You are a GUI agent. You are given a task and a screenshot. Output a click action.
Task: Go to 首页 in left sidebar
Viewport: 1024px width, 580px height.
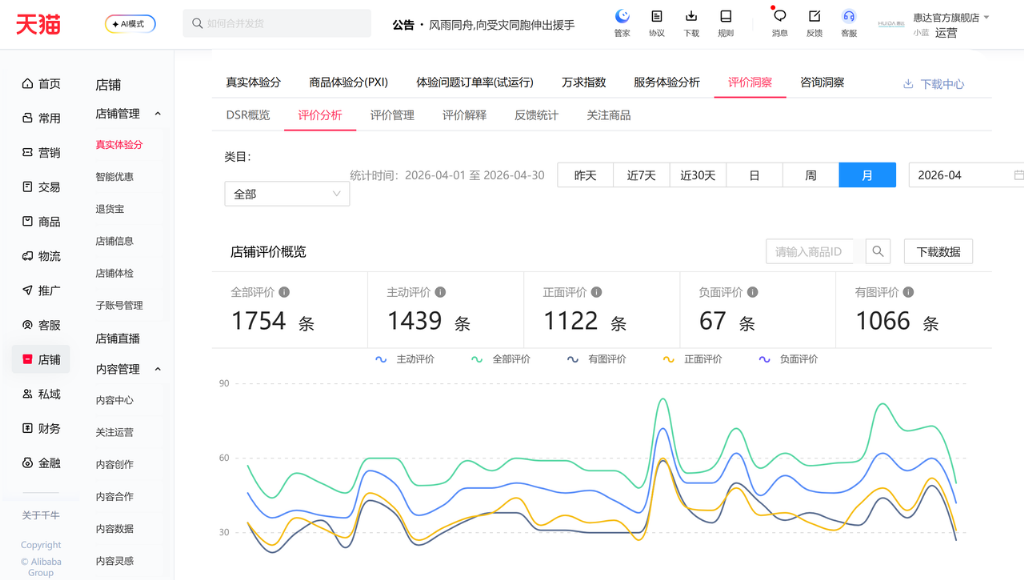[x=41, y=84]
